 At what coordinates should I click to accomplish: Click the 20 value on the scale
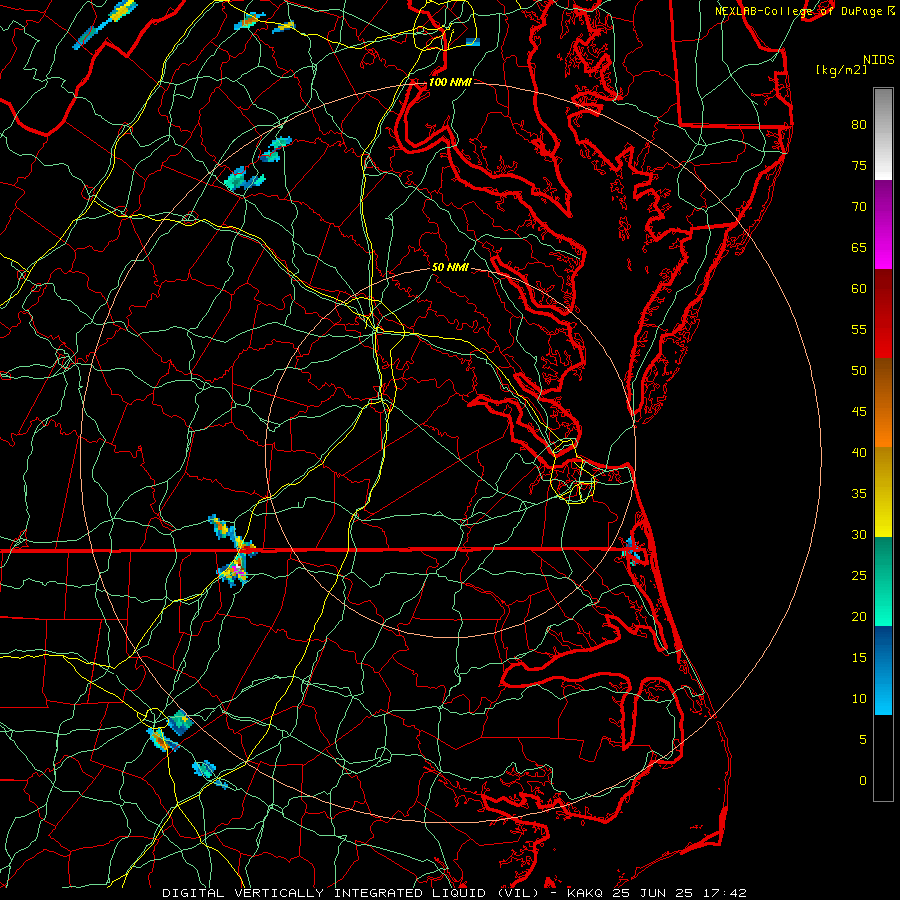coord(859,616)
